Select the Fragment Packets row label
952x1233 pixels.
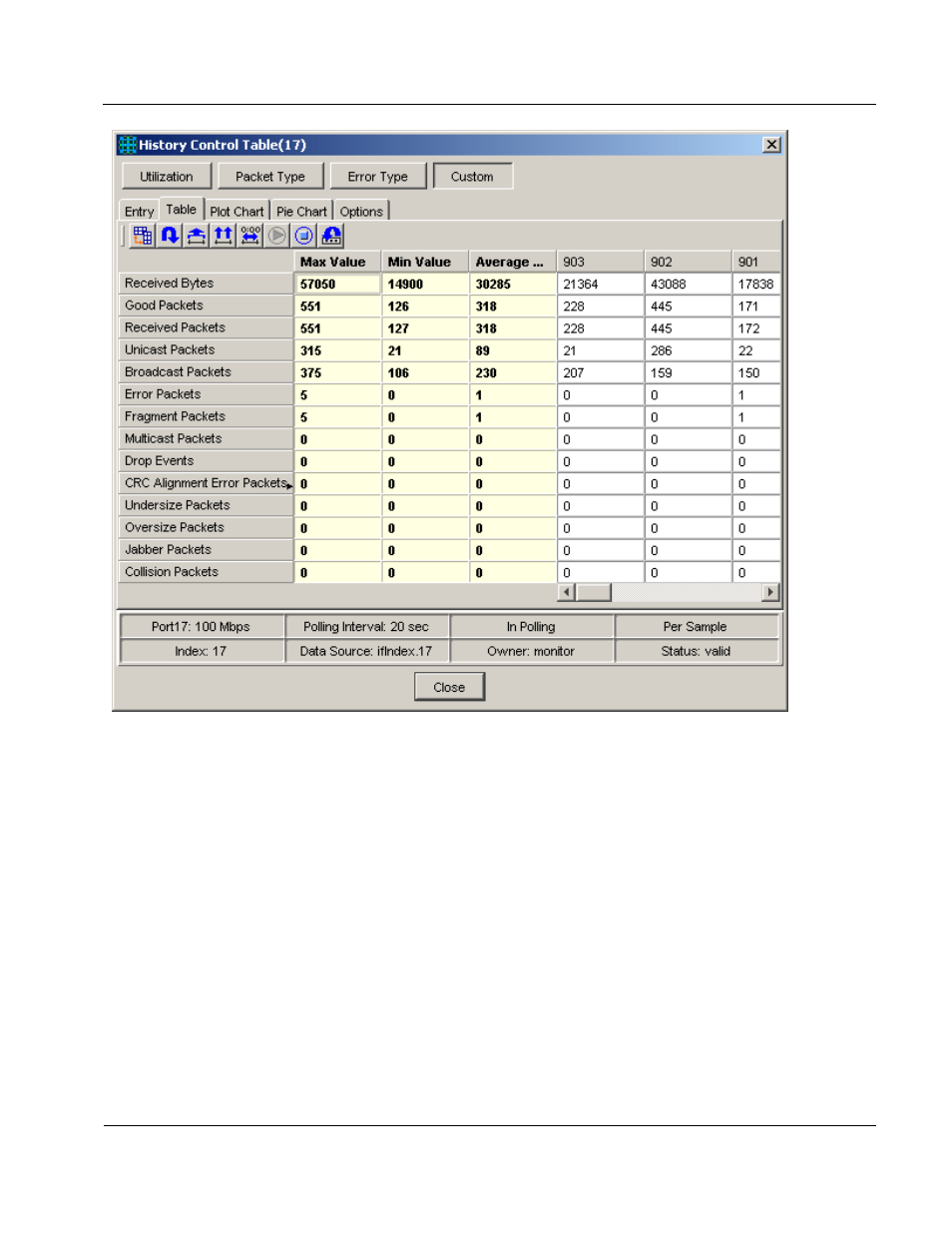click(x=206, y=416)
